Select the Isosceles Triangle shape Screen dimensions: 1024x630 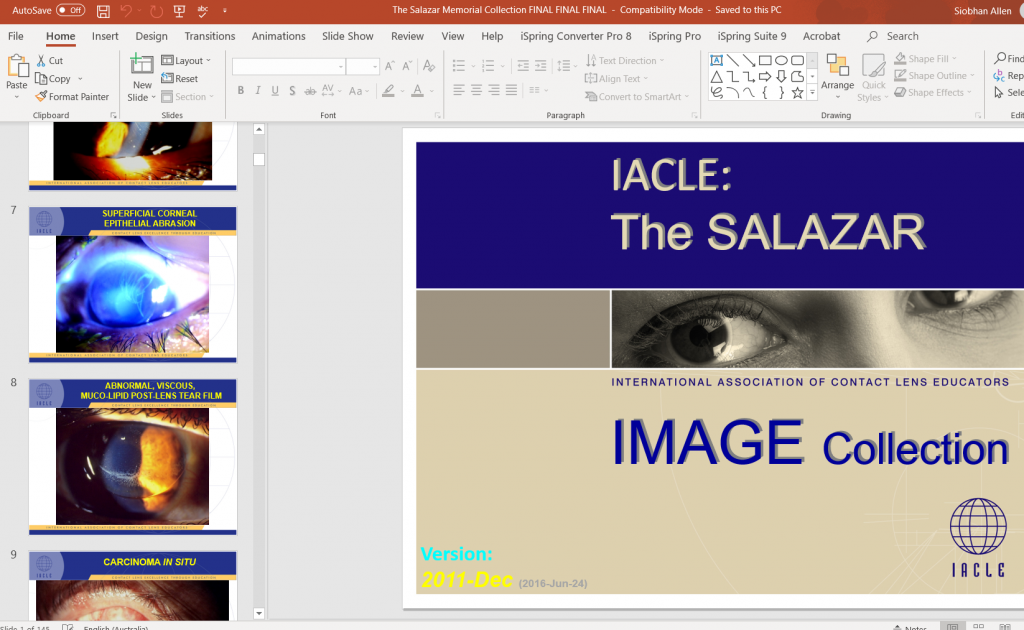pyautogui.click(x=716, y=77)
